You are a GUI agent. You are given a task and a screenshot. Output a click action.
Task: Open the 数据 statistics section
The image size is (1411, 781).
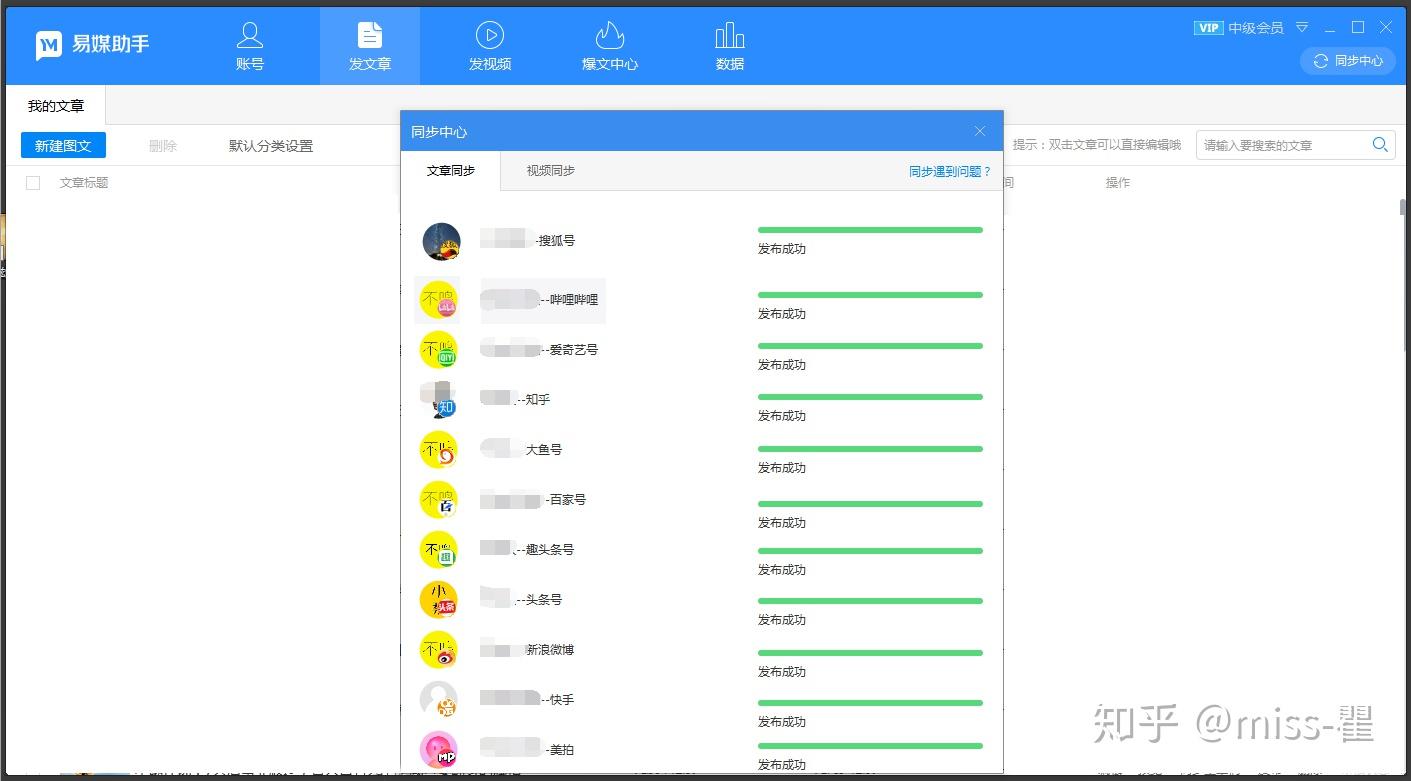[x=730, y=46]
